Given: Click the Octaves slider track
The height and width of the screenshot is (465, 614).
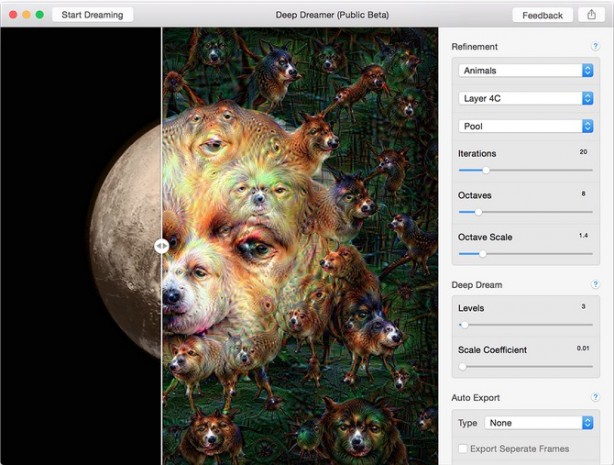Looking at the screenshot, I should pos(526,212).
